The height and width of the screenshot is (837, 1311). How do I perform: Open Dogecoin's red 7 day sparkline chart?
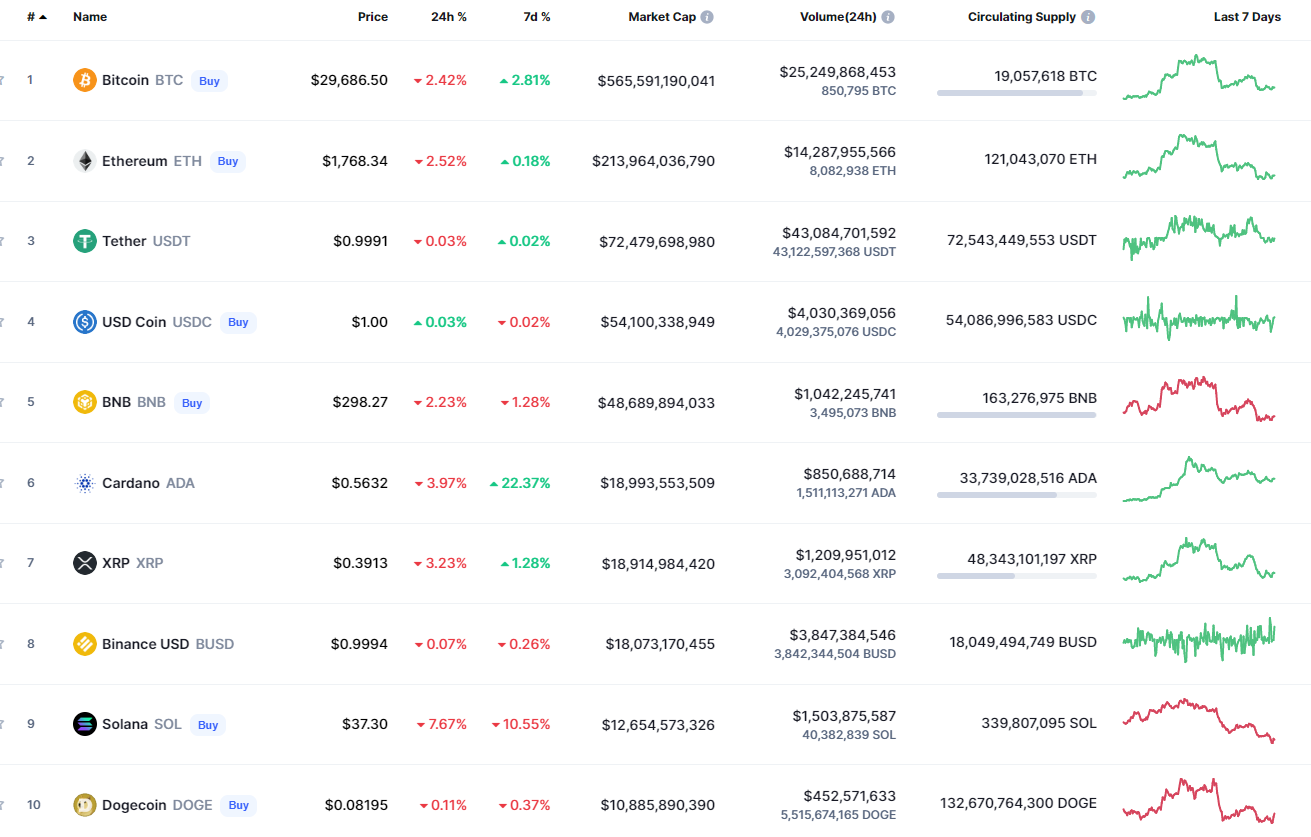(1199, 801)
